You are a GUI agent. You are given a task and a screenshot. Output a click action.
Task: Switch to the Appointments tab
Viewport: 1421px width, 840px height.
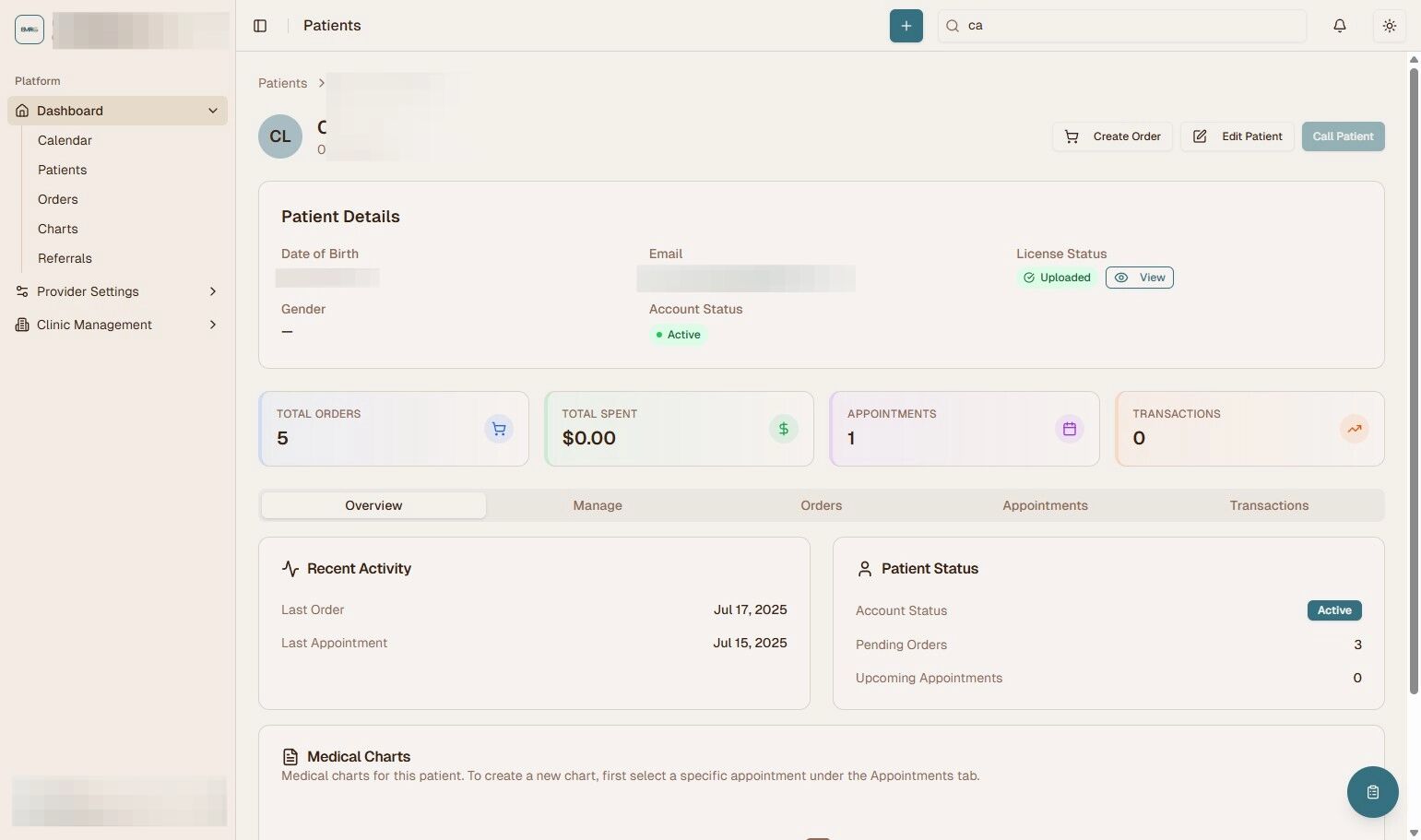click(x=1045, y=505)
